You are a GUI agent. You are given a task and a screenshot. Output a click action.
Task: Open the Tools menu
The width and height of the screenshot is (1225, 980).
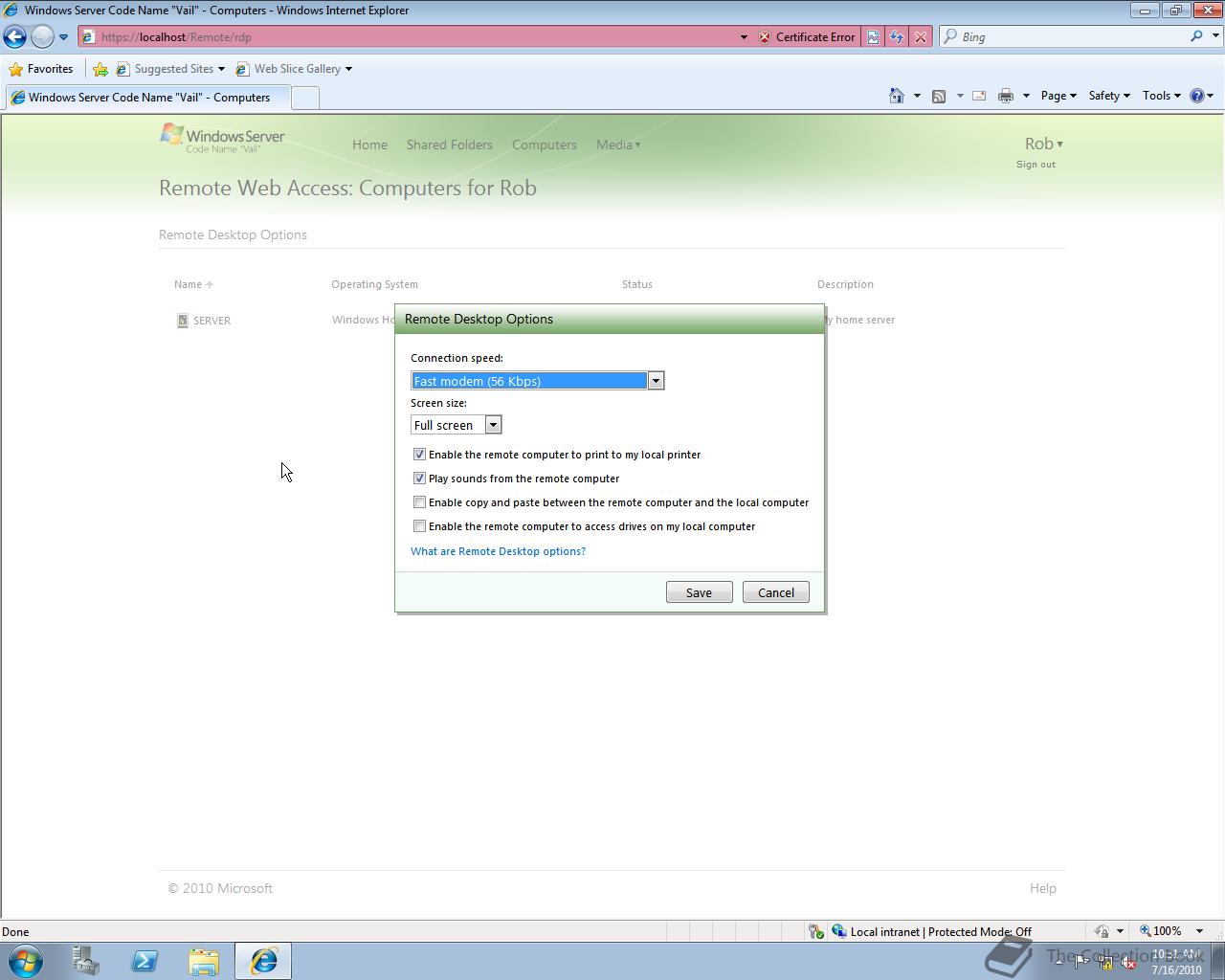click(x=1161, y=96)
